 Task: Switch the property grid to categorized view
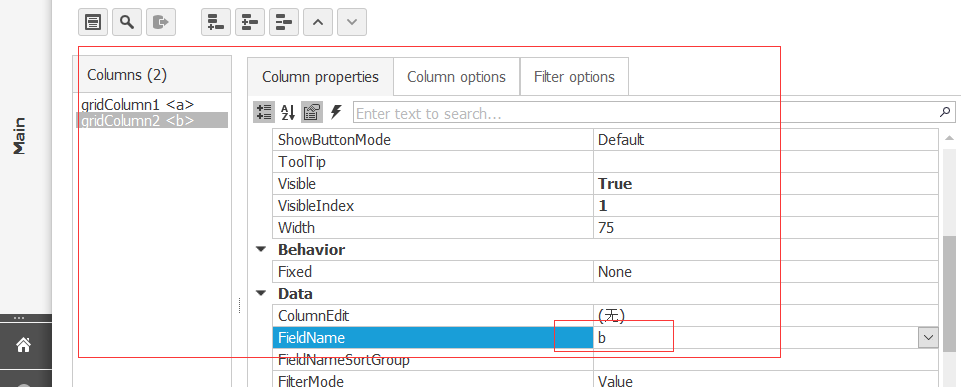264,112
